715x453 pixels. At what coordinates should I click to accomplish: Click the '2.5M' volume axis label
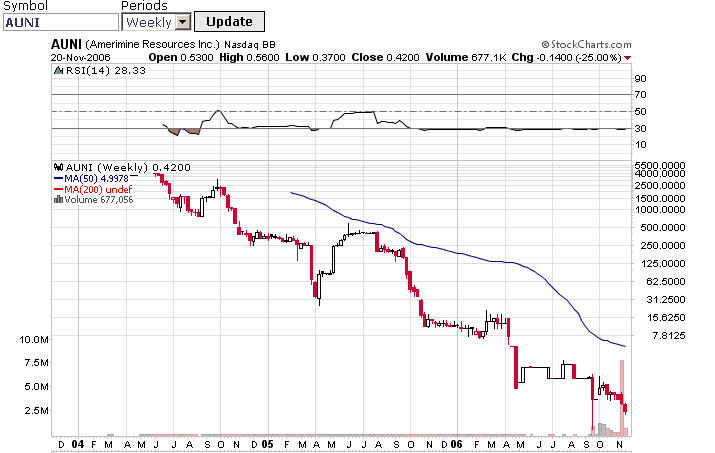[37, 410]
